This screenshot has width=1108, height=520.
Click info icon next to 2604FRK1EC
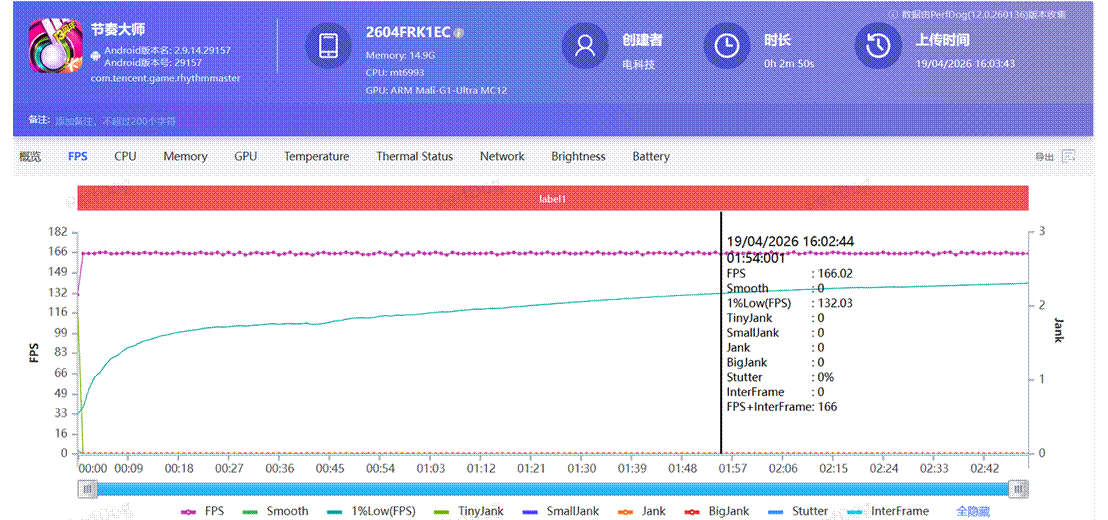click(x=459, y=33)
